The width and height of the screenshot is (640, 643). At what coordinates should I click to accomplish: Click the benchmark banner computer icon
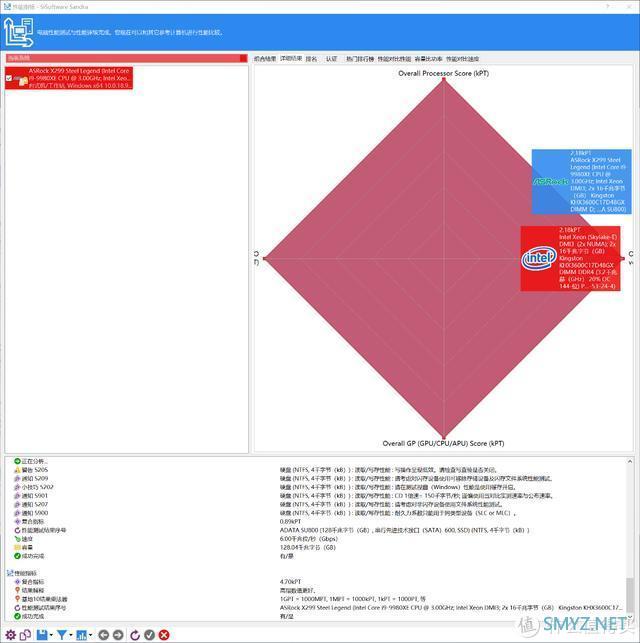tap(18, 32)
